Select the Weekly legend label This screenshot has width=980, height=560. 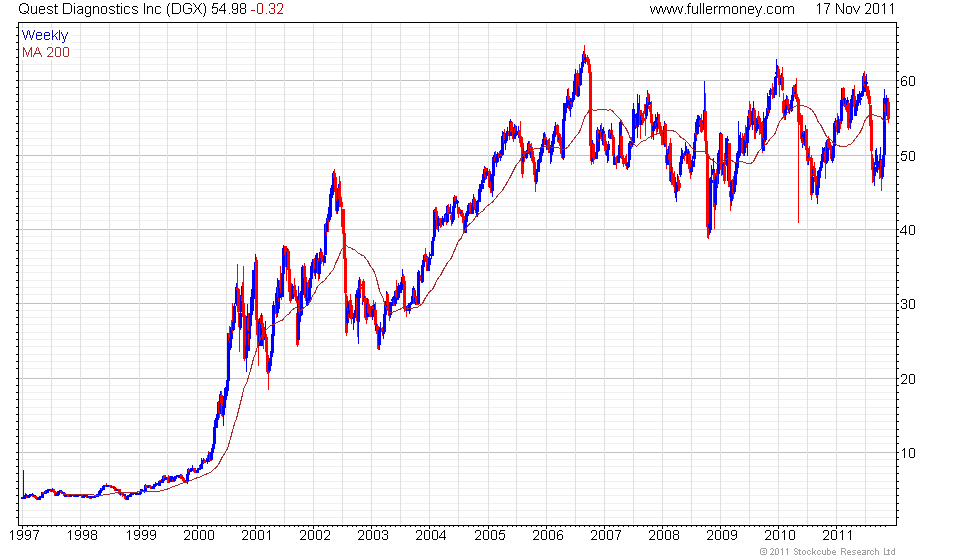point(45,36)
